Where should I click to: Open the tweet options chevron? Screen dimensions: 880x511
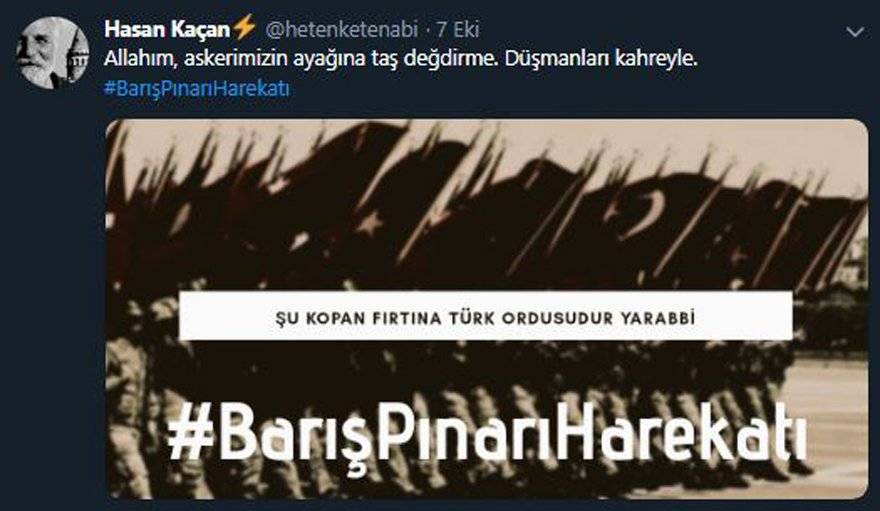854,32
